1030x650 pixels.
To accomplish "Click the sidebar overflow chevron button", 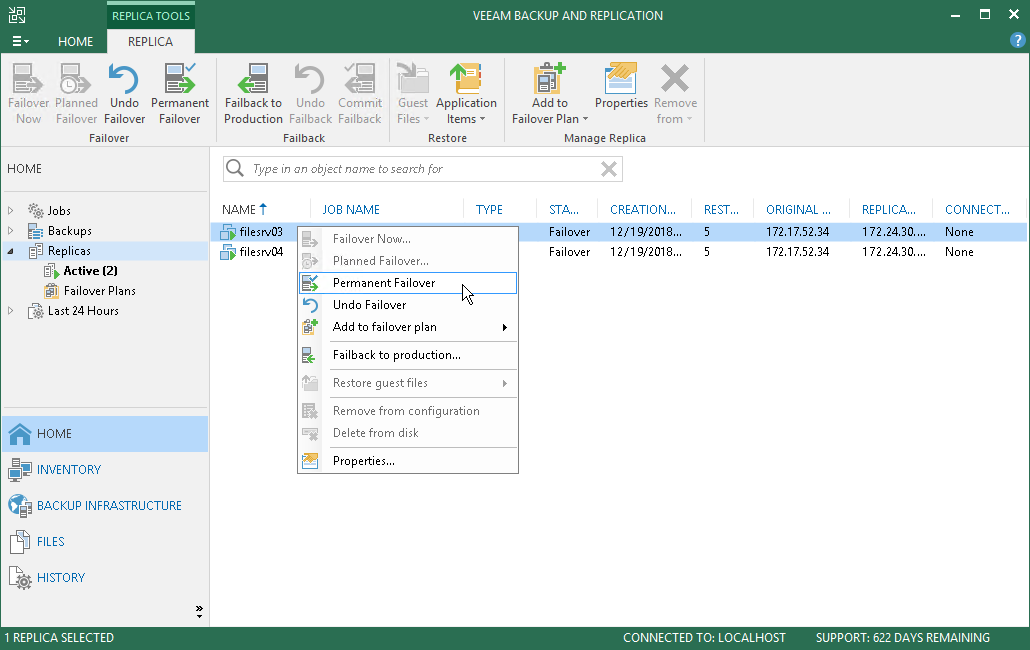I will point(199,612).
